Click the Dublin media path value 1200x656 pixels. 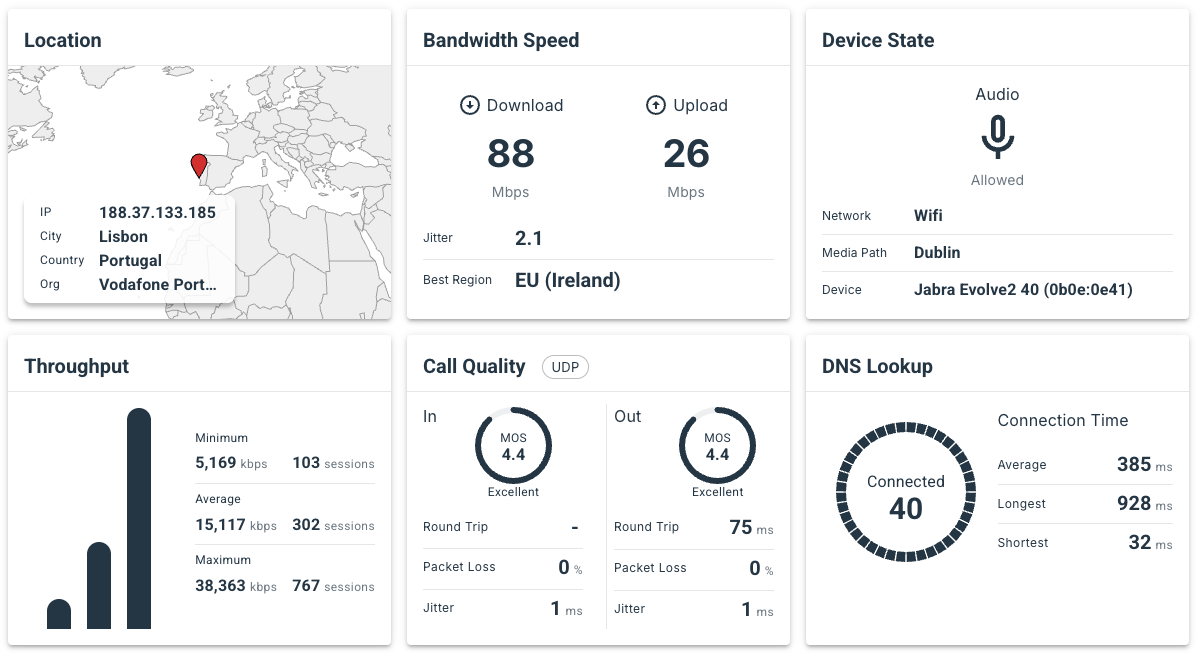[936, 253]
